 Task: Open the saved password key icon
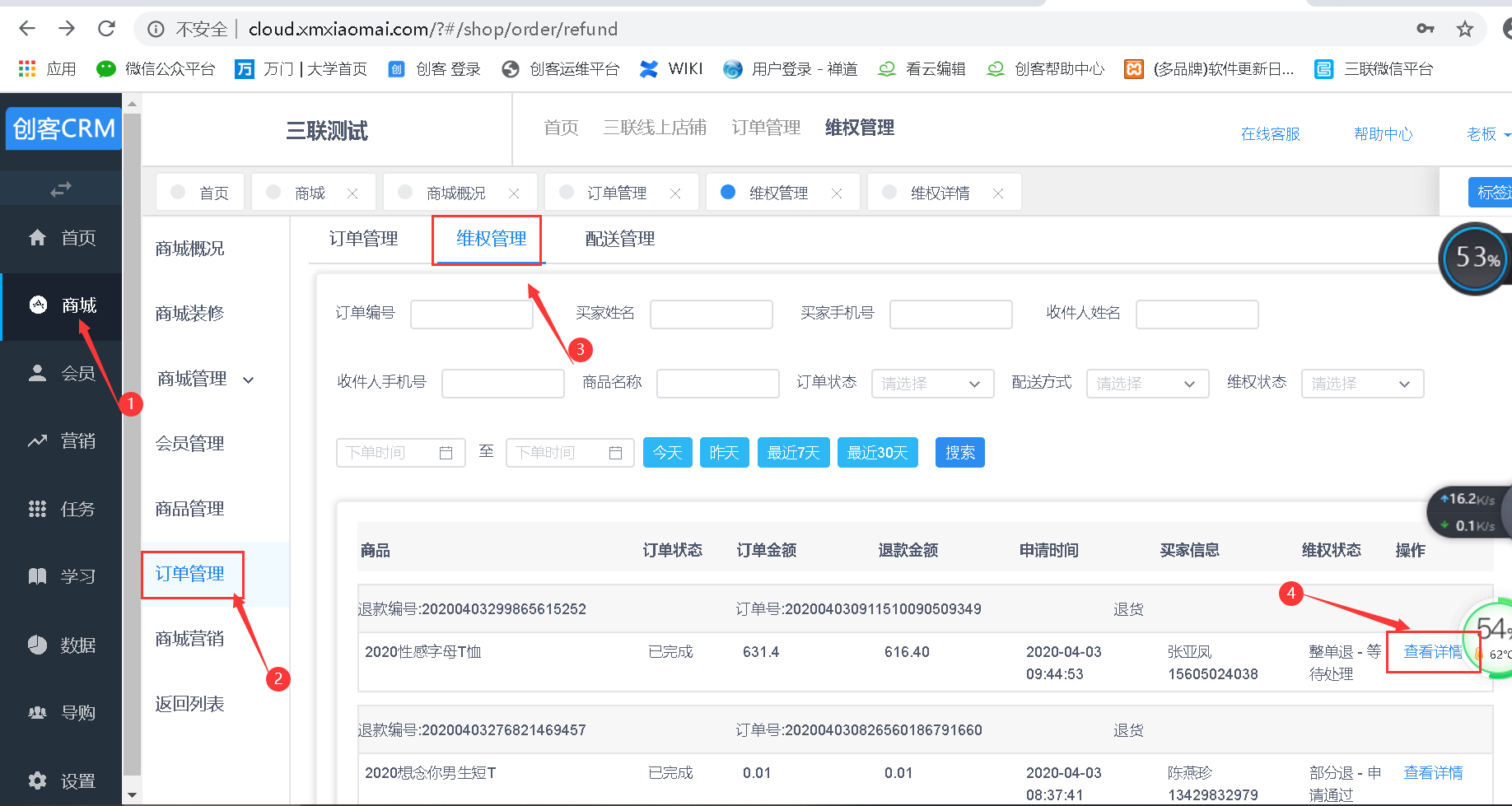click(x=1426, y=29)
